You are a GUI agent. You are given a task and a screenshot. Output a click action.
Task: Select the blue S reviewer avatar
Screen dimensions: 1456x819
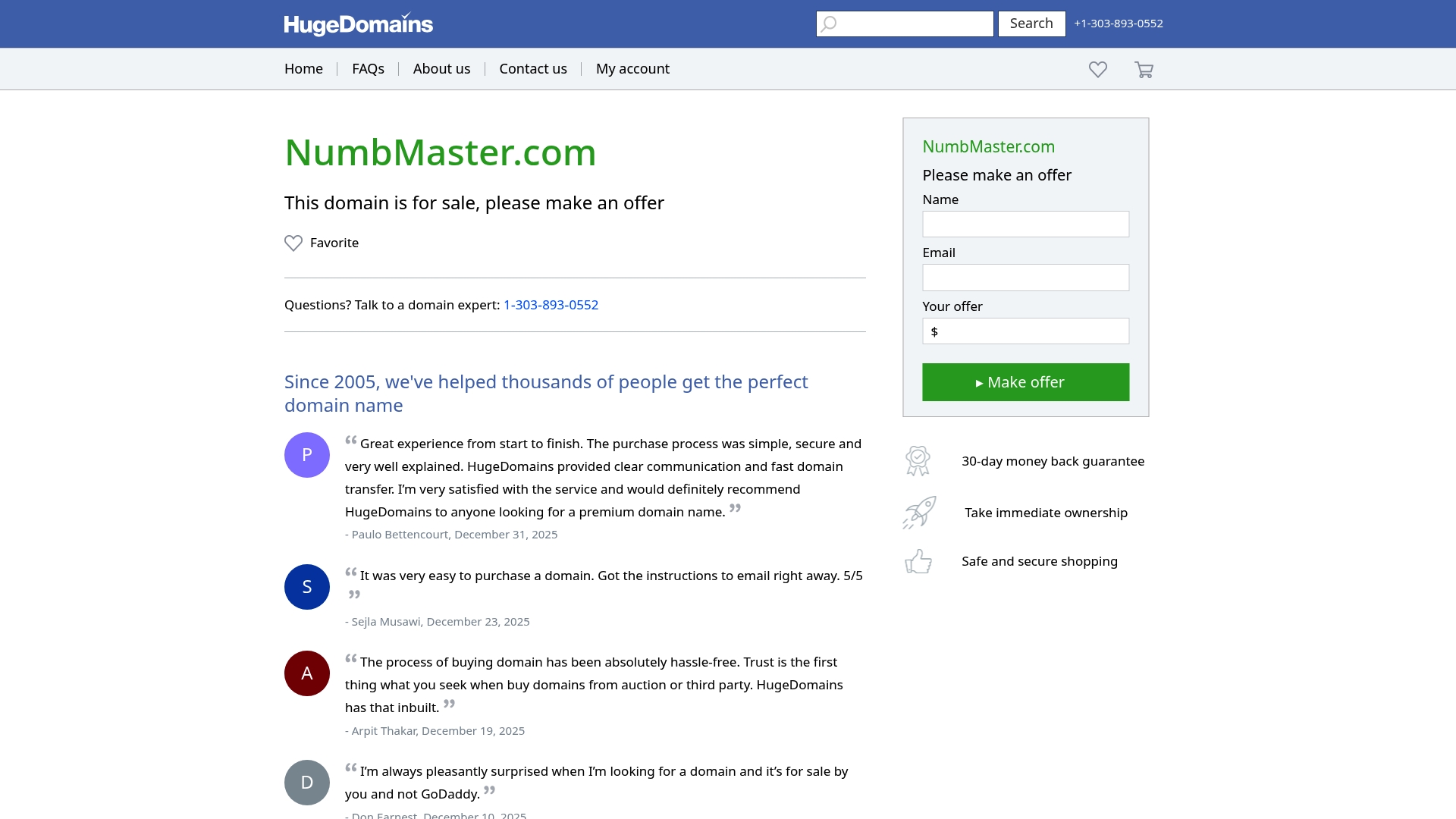click(x=306, y=586)
